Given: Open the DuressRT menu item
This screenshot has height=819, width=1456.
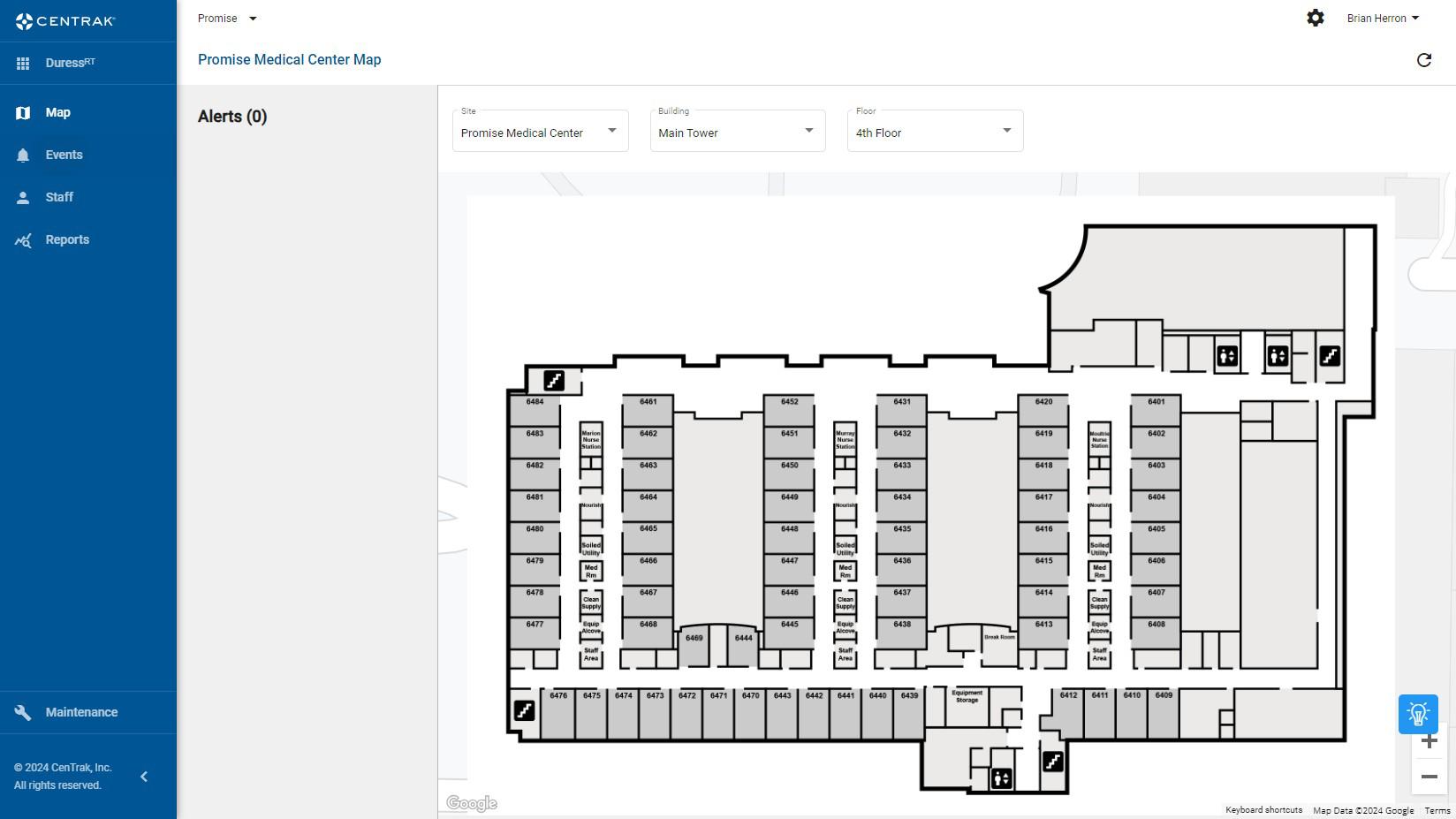Looking at the screenshot, I should point(88,64).
